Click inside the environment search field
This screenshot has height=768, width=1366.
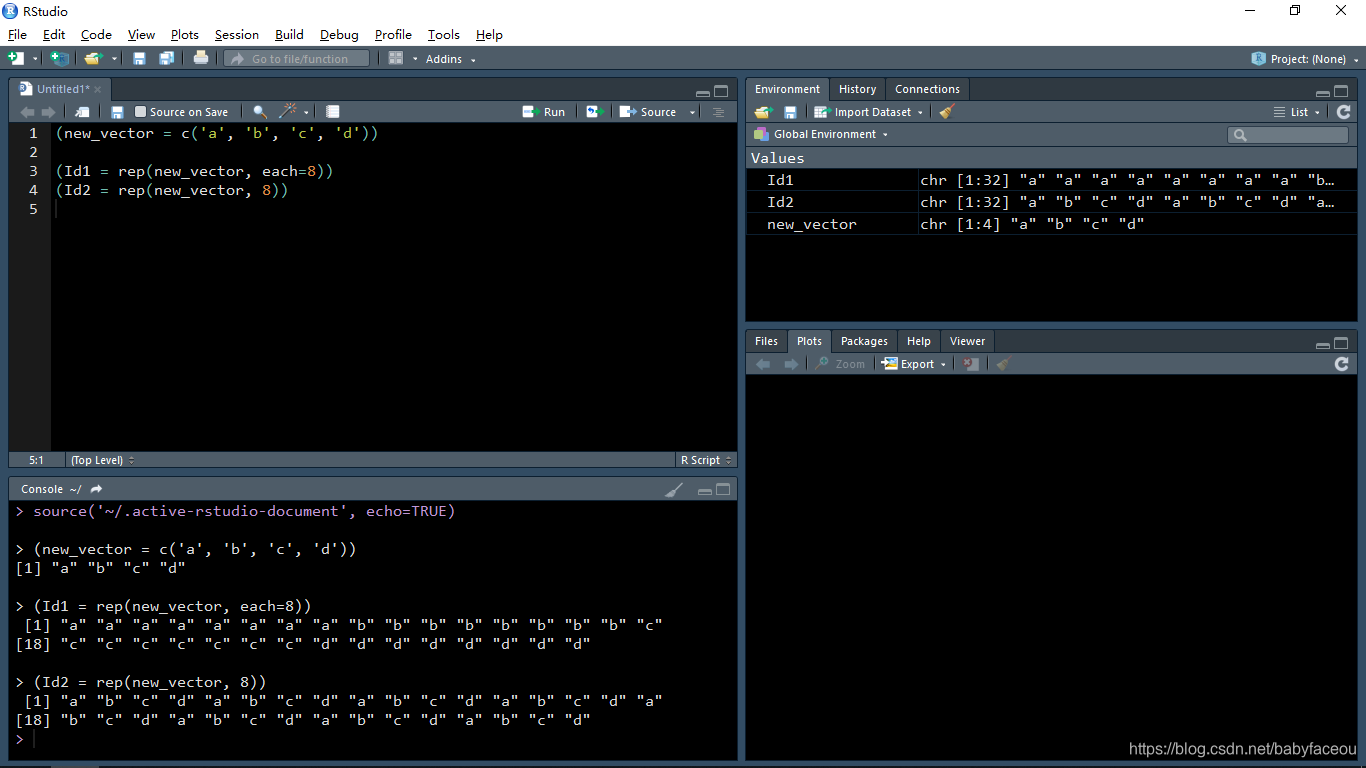pos(1289,134)
